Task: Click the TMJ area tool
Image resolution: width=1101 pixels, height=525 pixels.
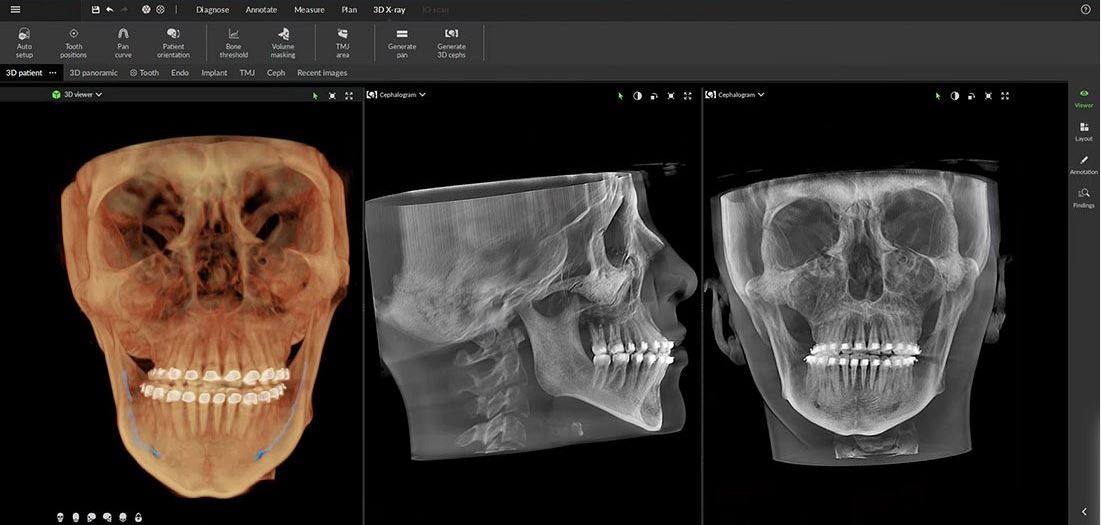Action: click(342, 42)
